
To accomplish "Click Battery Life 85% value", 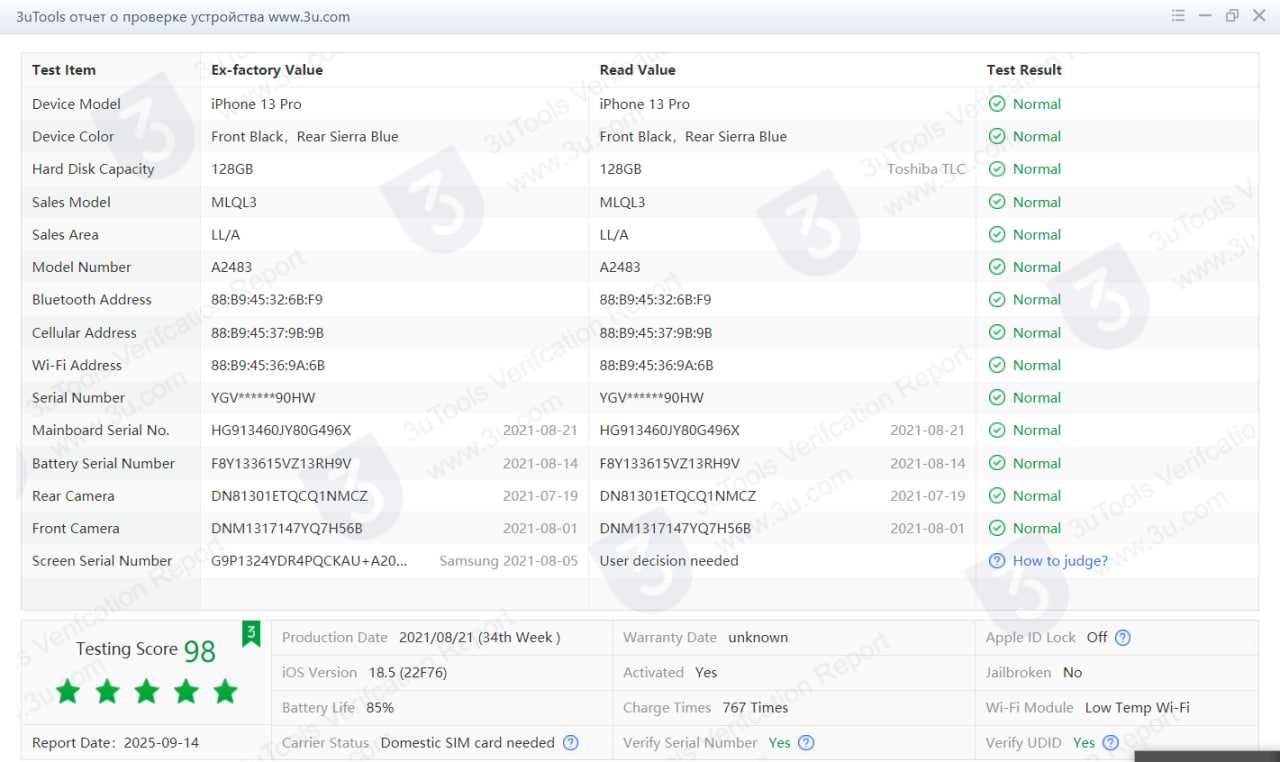I will click(x=380, y=708).
